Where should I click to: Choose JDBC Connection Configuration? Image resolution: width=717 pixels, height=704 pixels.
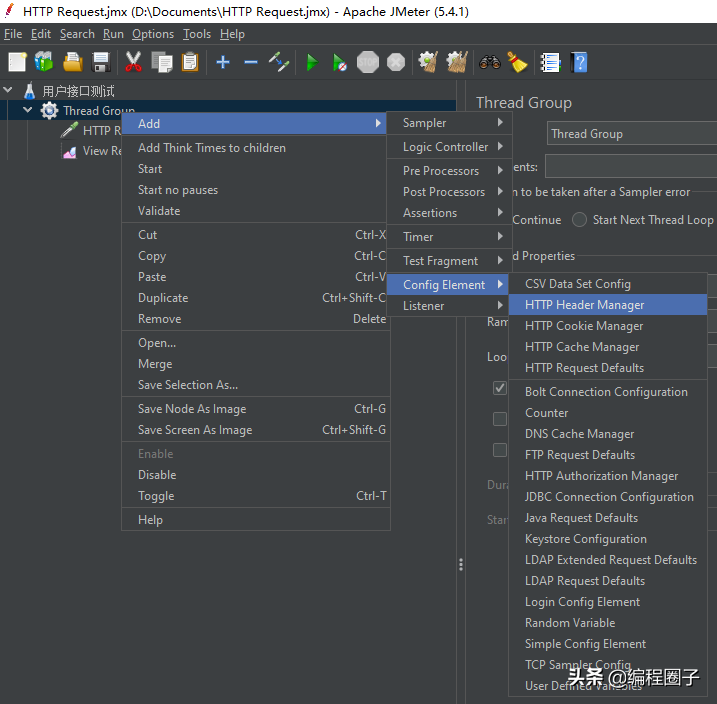[608, 497]
